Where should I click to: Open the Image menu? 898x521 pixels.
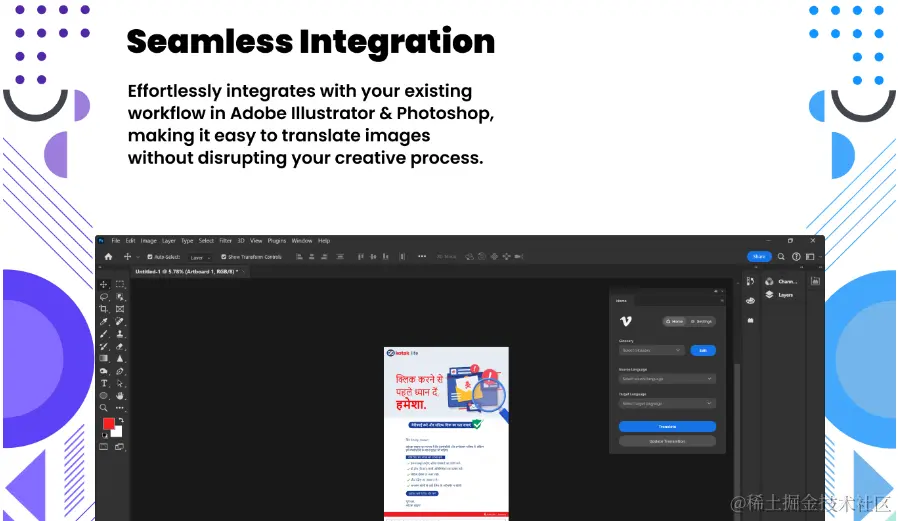pos(149,241)
